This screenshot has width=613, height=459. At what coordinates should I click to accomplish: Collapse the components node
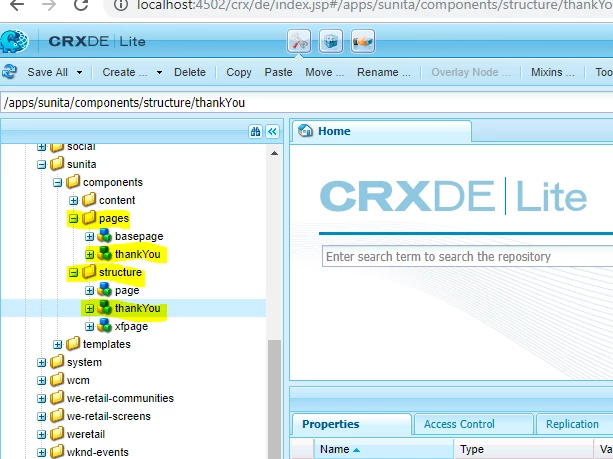tap(57, 182)
